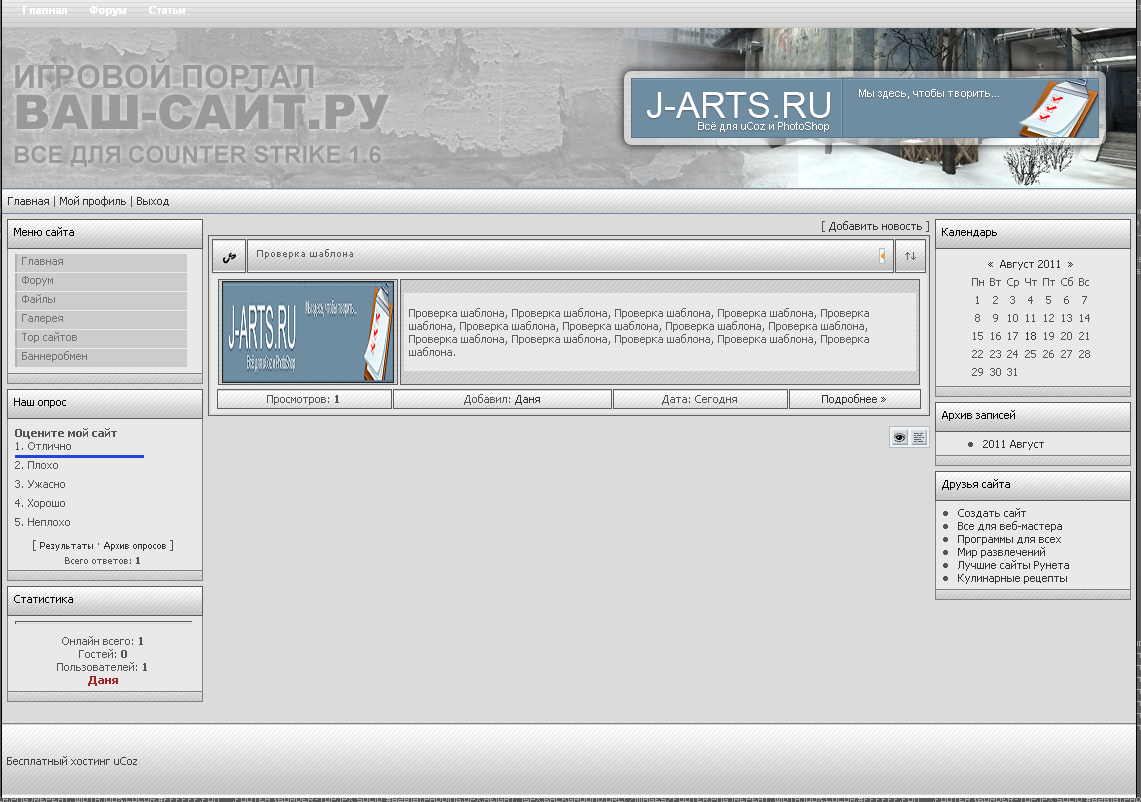The image size is (1141, 802).
Task: Click the Добавить новость link
Action: [x=875, y=227]
